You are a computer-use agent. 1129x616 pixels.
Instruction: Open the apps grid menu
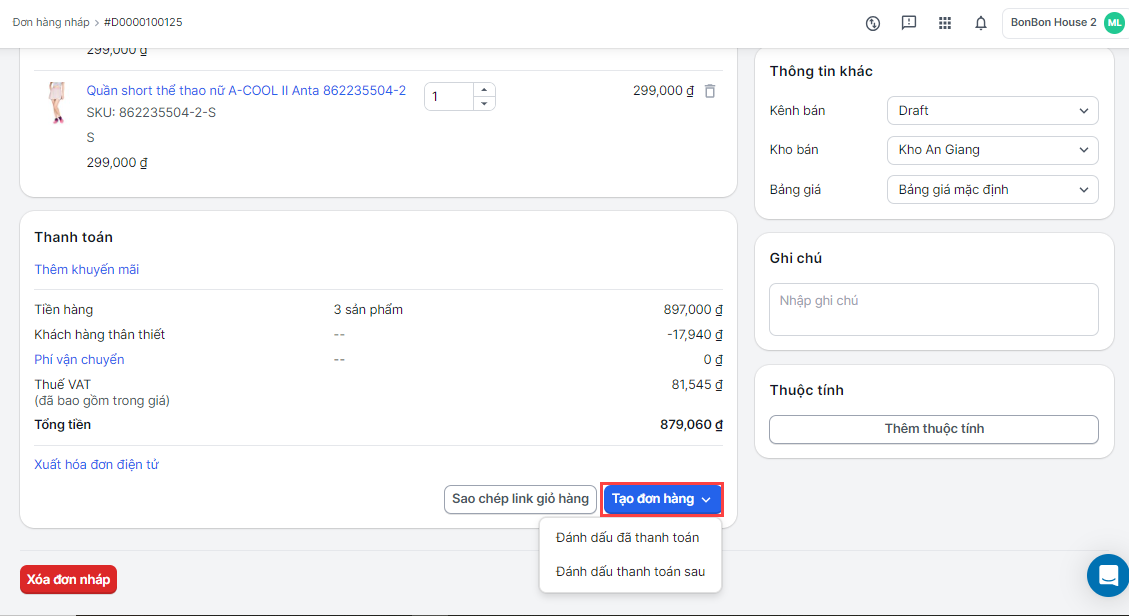pos(945,23)
